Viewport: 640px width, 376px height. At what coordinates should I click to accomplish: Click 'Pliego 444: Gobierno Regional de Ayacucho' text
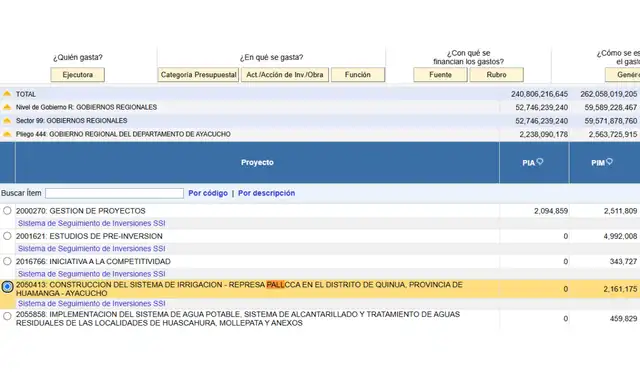click(x=123, y=134)
